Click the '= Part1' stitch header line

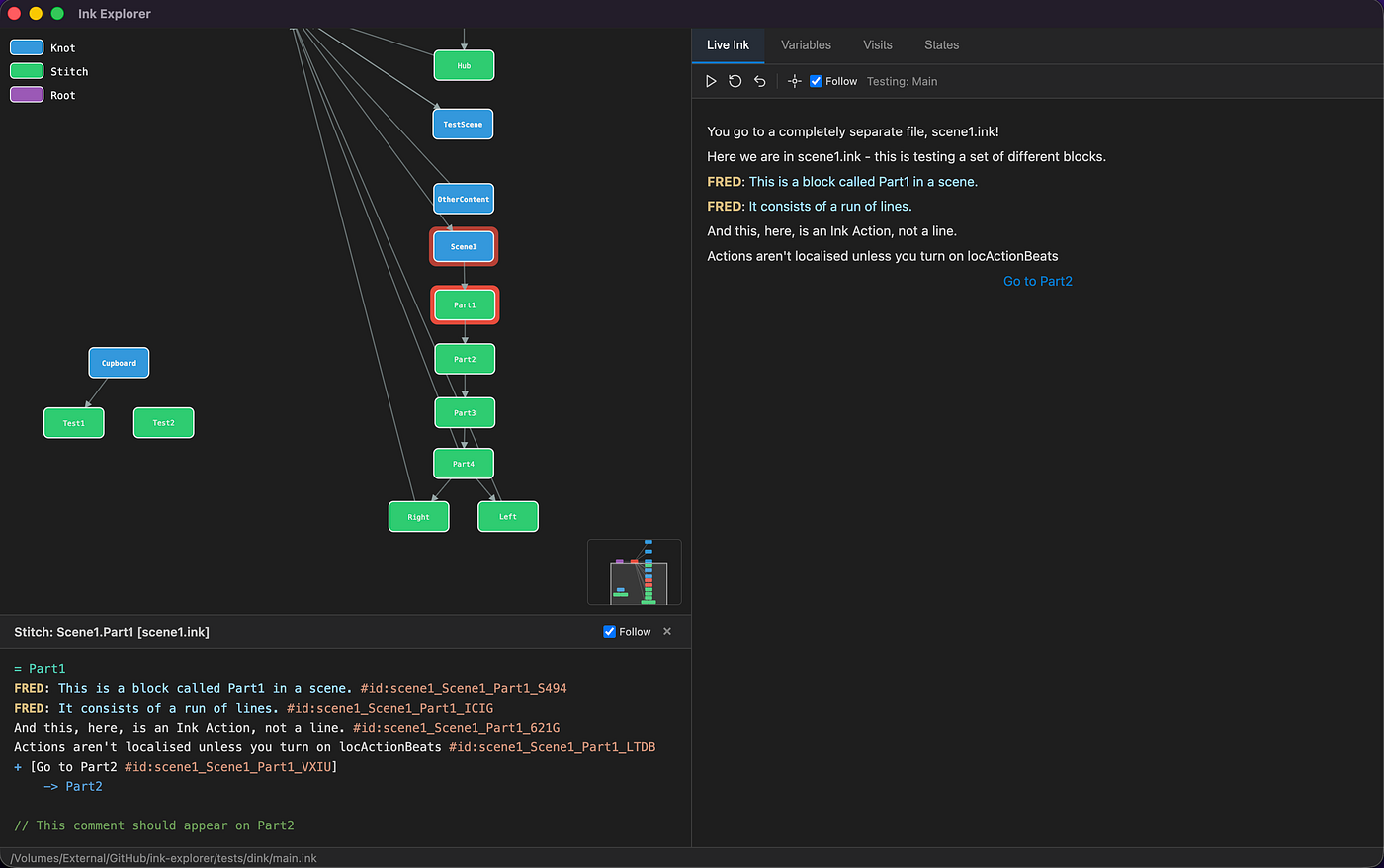(x=40, y=669)
